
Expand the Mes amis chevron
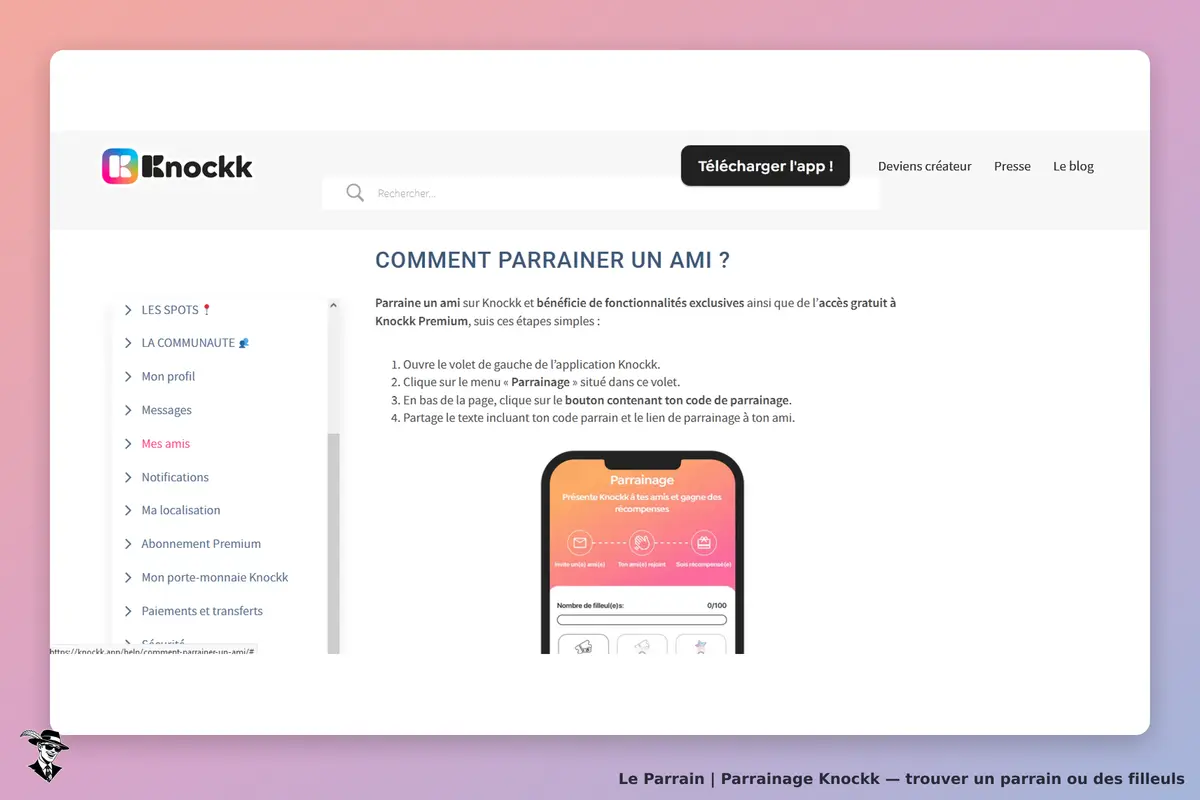point(128,444)
